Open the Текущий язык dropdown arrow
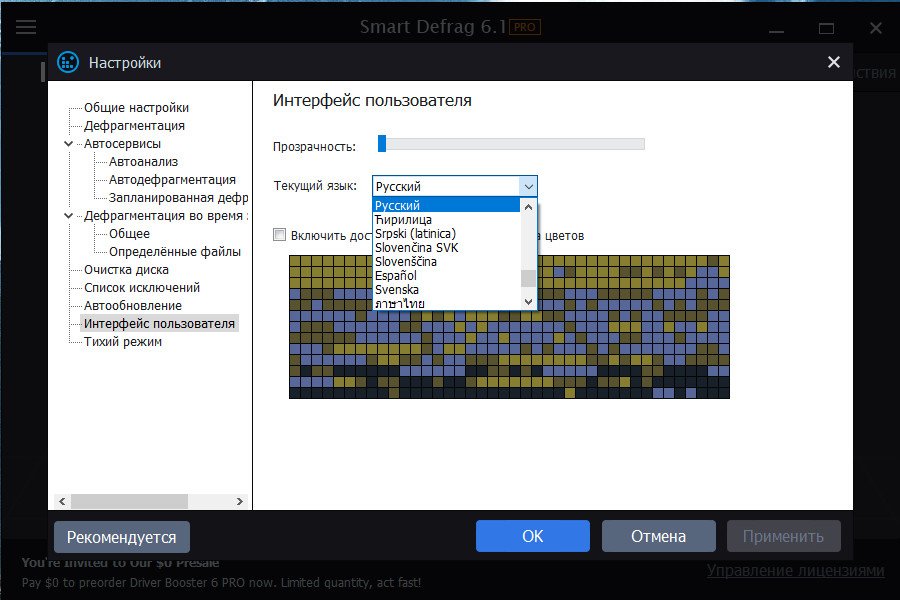Screen dimensions: 900x600 528,186
